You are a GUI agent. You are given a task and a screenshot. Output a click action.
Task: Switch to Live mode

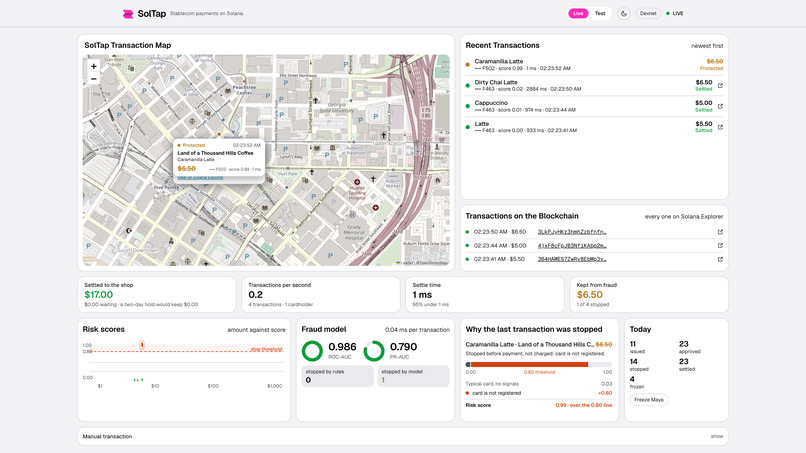pos(578,13)
